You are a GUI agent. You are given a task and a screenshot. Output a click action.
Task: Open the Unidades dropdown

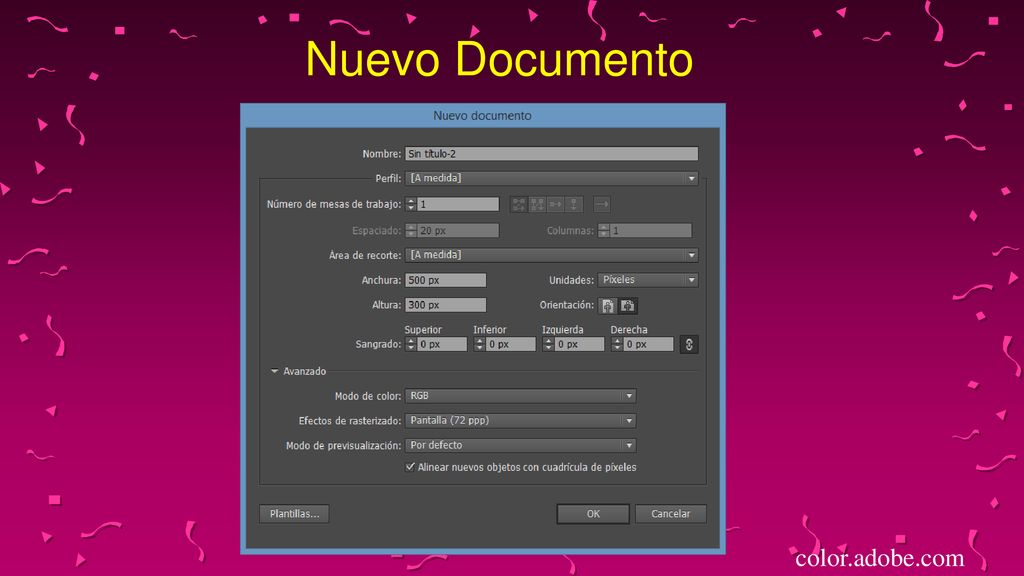[x=648, y=280]
